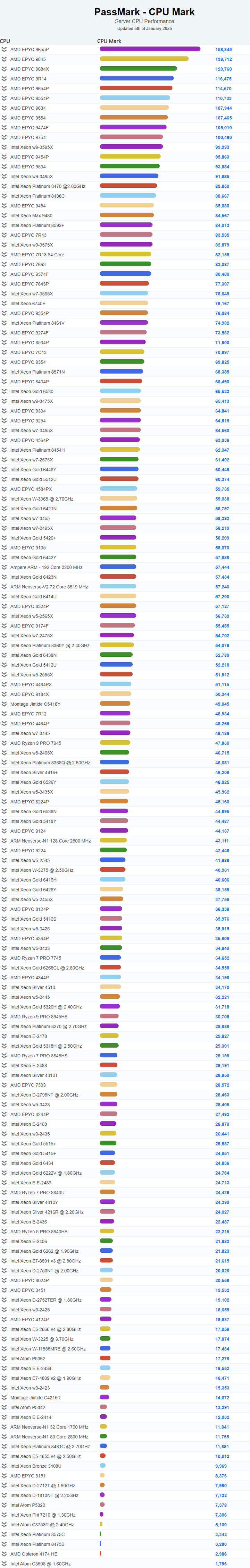Expand chevron for Intel Xeon E-2488

4,1066
